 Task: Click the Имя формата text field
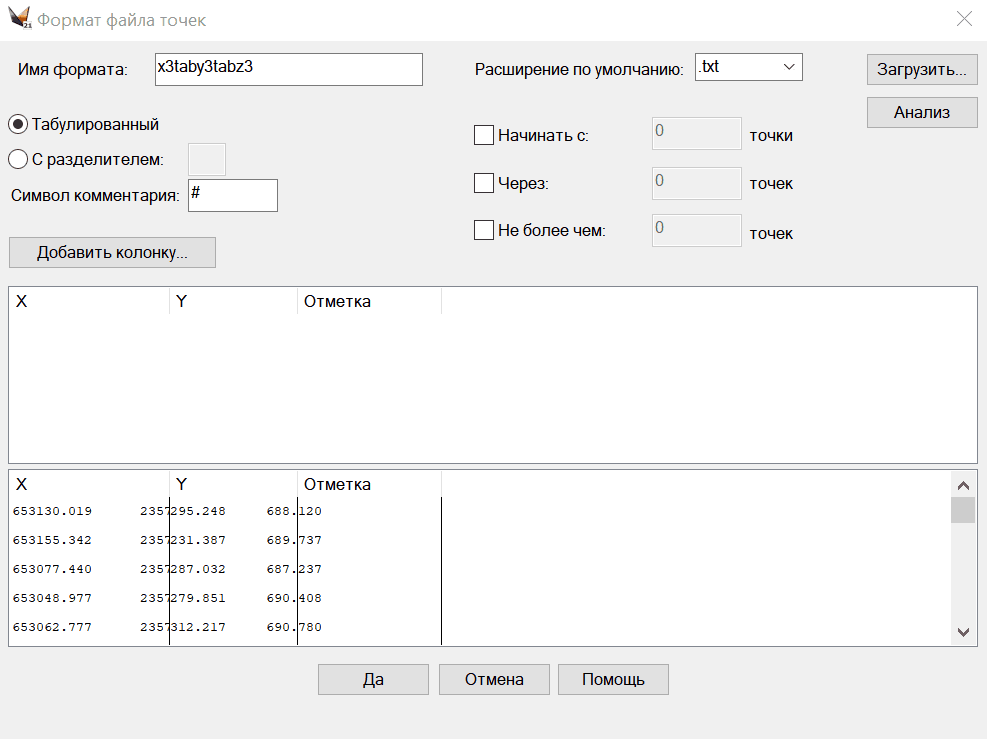(x=288, y=69)
